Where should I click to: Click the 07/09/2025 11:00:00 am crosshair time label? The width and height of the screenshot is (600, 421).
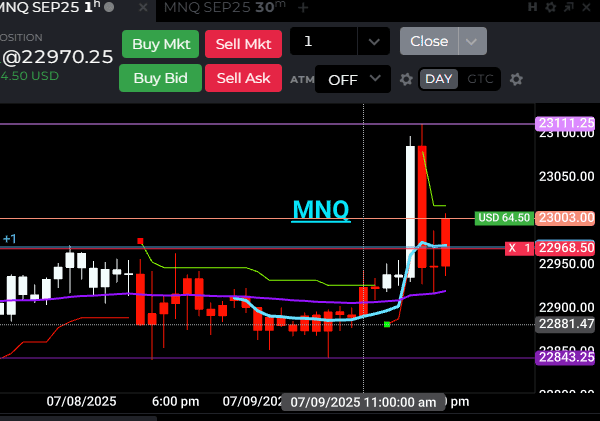coord(363,402)
